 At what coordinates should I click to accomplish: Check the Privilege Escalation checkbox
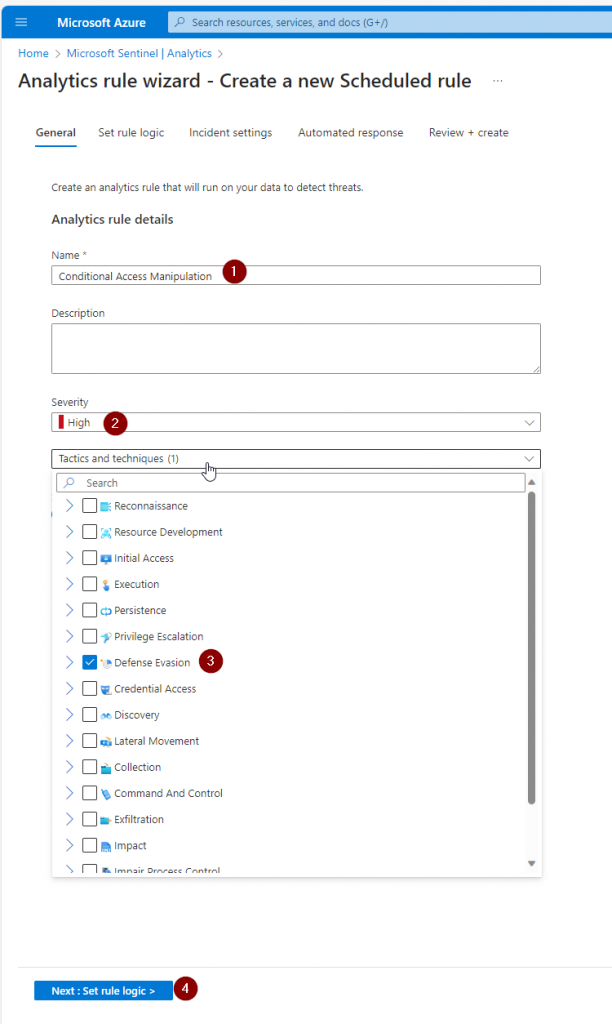pyautogui.click(x=90, y=636)
